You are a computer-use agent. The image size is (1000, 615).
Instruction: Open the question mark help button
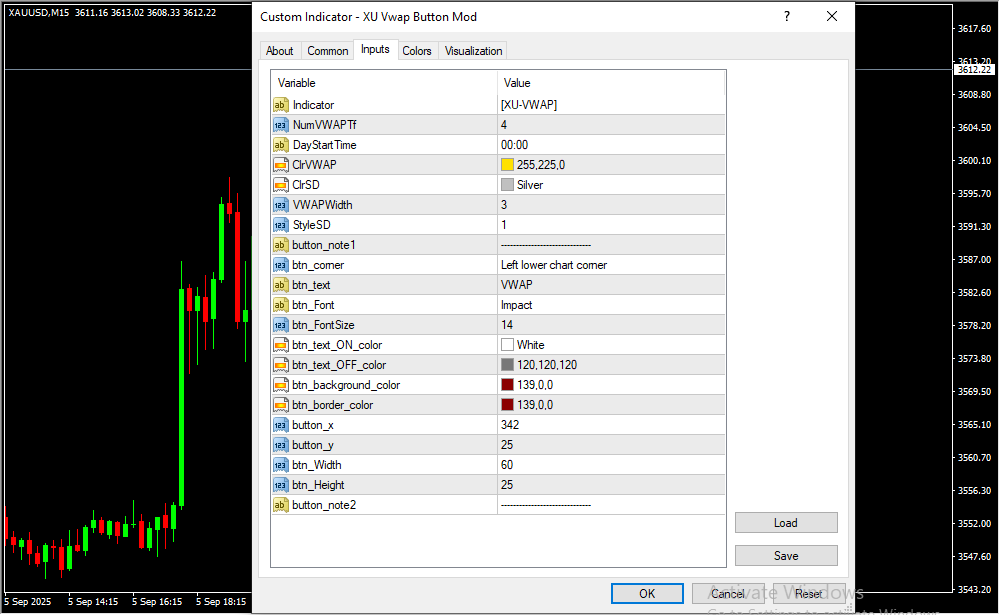pyautogui.click(x=787, y=17)
